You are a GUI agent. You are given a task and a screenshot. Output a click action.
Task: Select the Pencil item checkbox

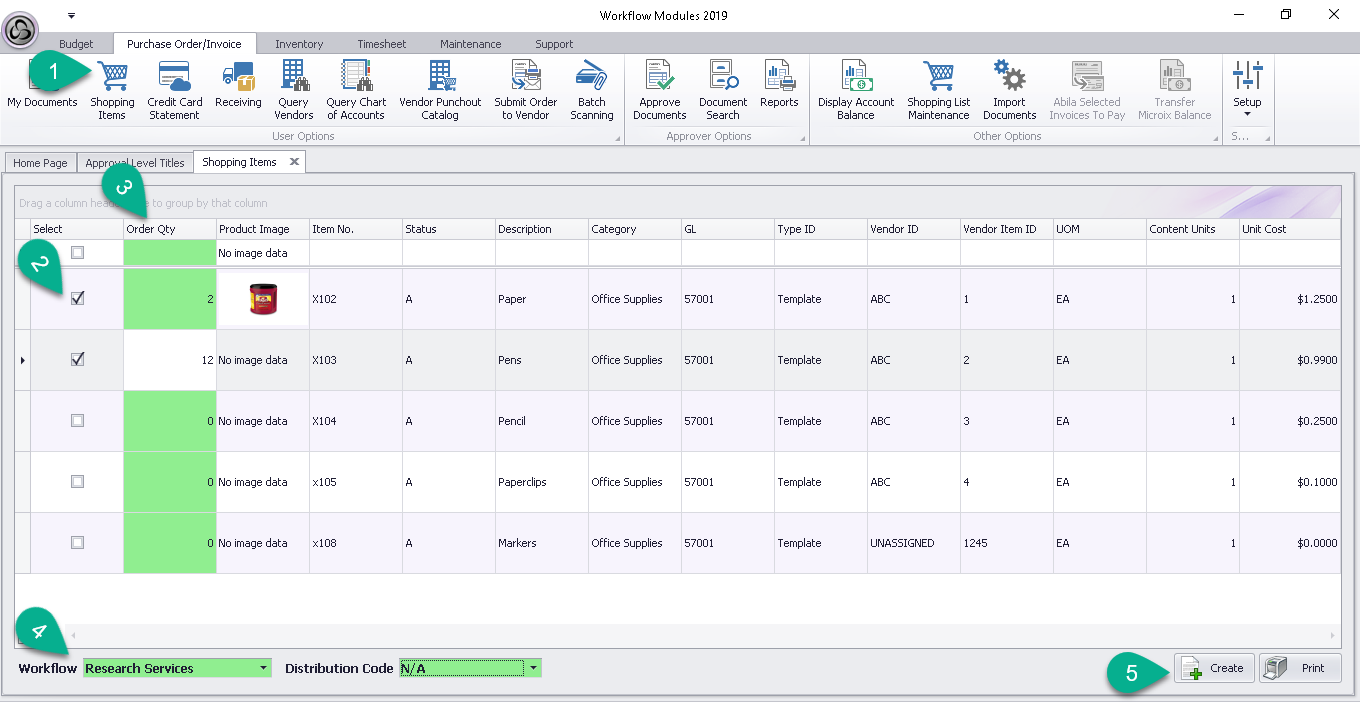click(78, 421)
